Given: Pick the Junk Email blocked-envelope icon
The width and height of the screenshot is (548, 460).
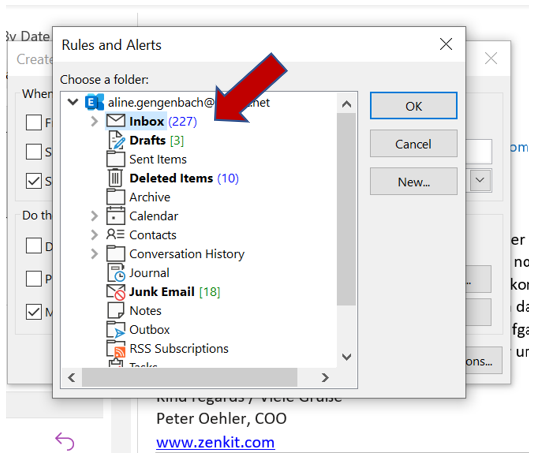Looking at the screenshot, I should click(x=115, y=292).
